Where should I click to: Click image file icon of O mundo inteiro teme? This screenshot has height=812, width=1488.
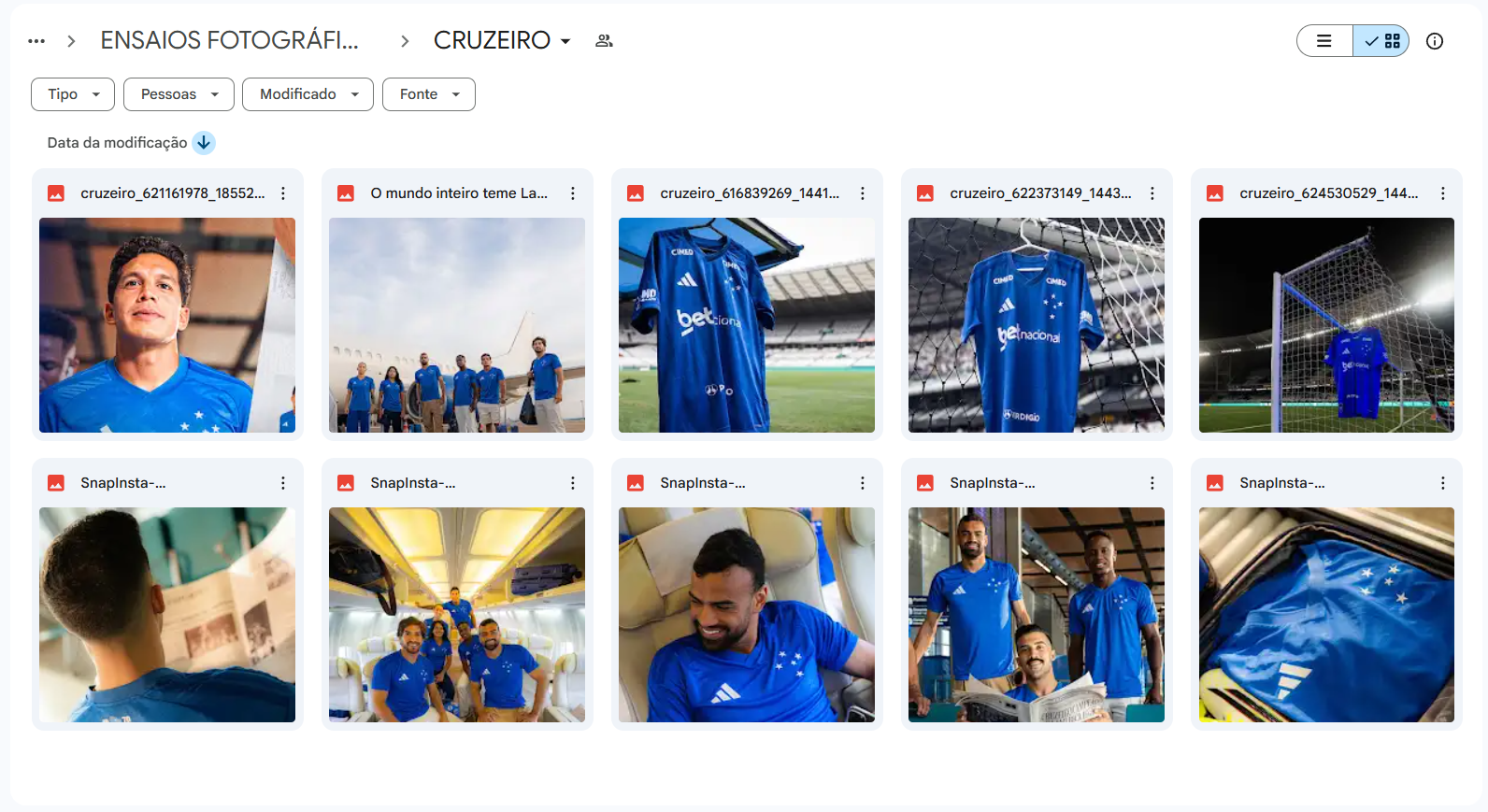(x=346, y=193)
